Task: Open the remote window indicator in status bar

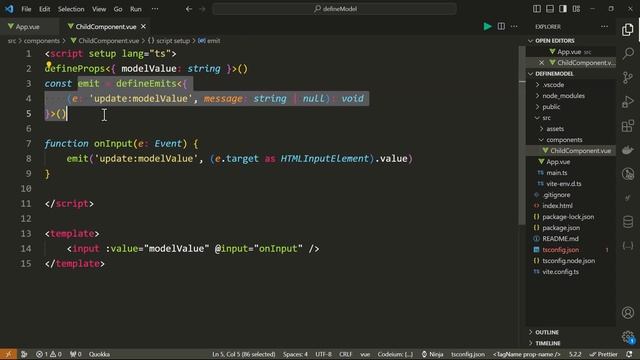Action: (x=8, y=354)
